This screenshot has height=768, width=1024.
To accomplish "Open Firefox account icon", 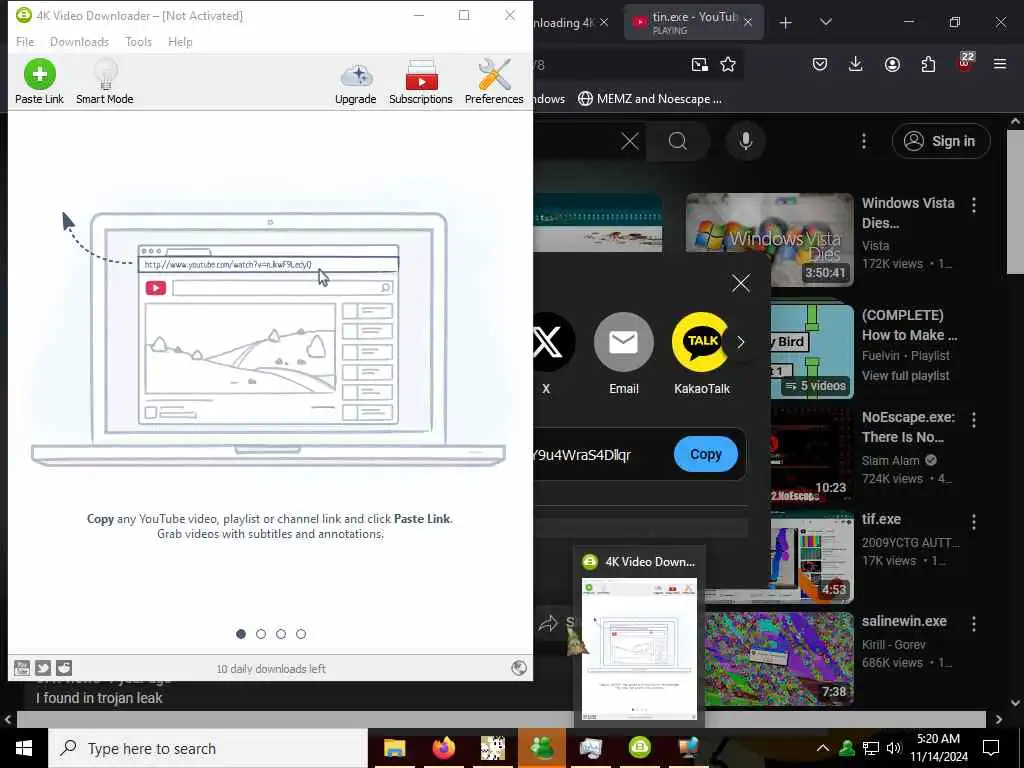I will pos(892,64).
